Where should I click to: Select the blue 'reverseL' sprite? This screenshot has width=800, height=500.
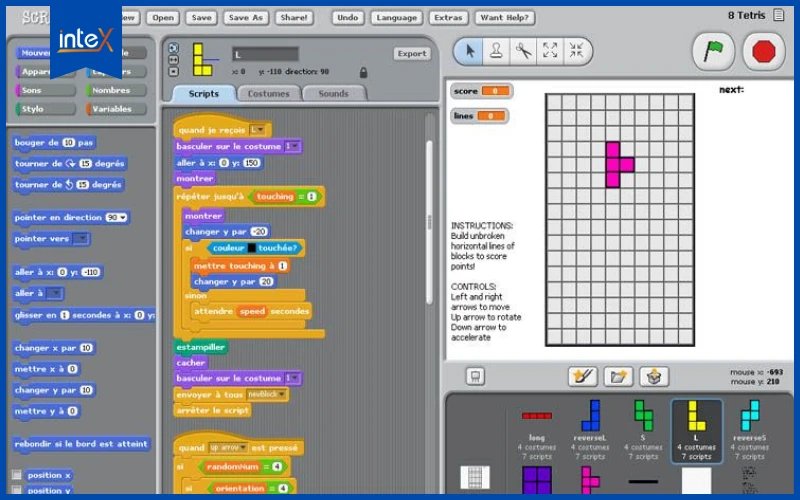tap(590, 431)
